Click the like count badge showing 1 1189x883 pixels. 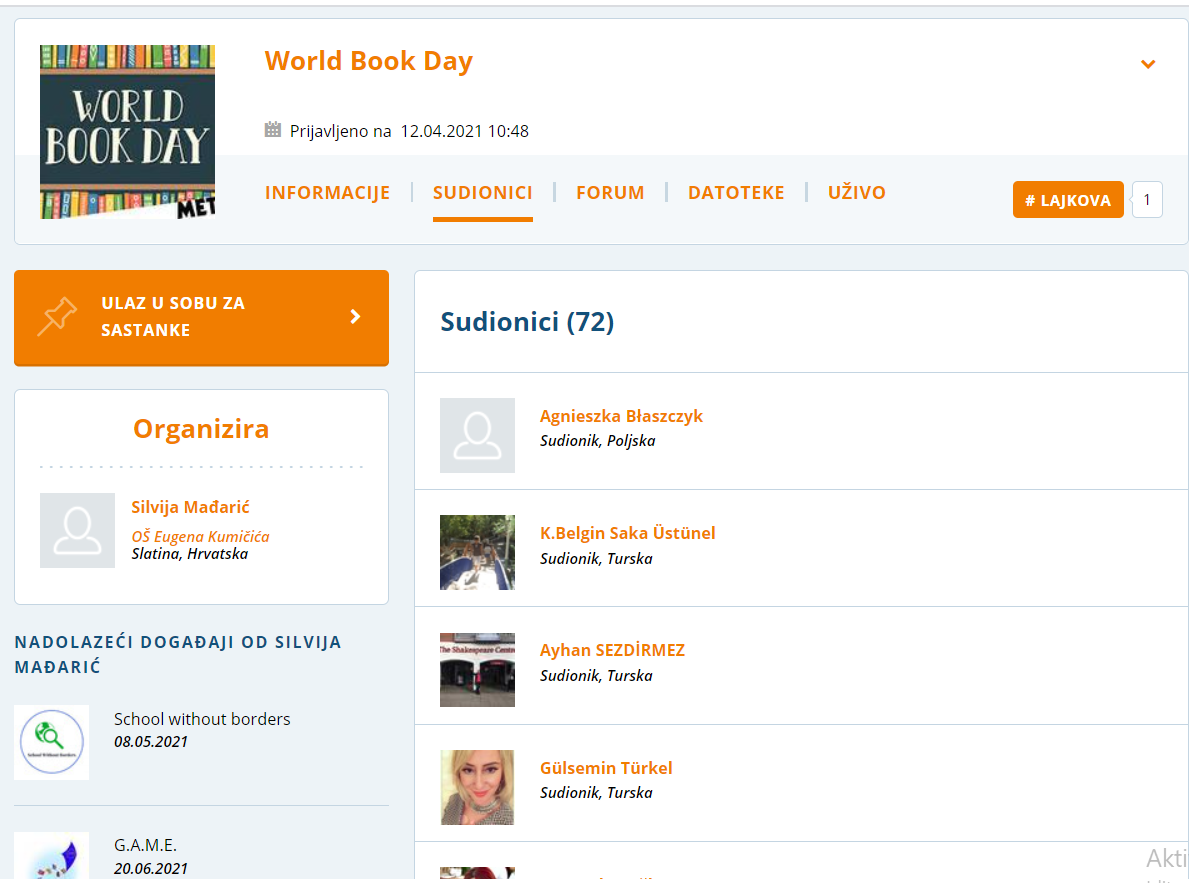click(1147, 200)
